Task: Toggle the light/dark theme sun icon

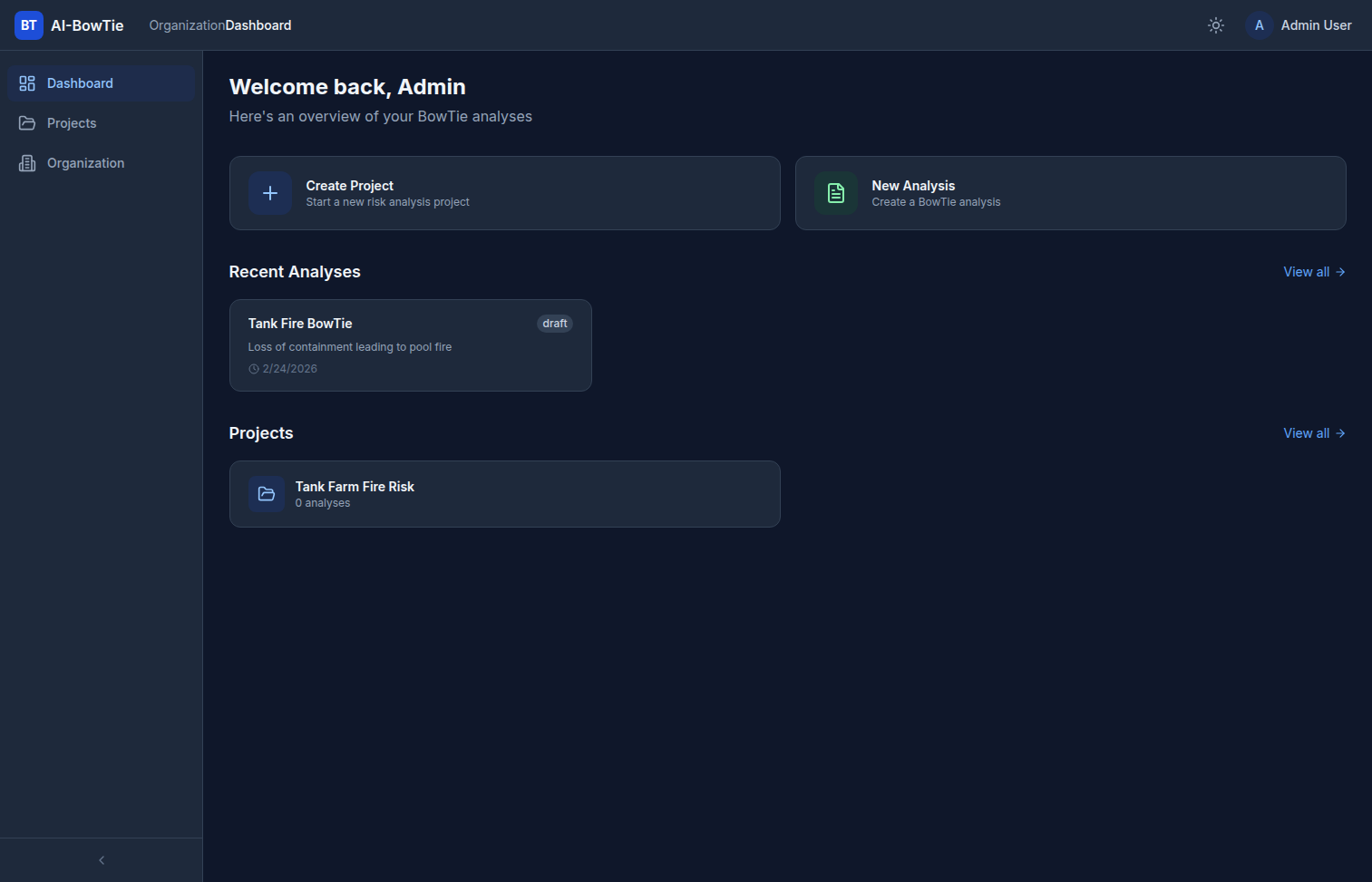Action: 1216,25
